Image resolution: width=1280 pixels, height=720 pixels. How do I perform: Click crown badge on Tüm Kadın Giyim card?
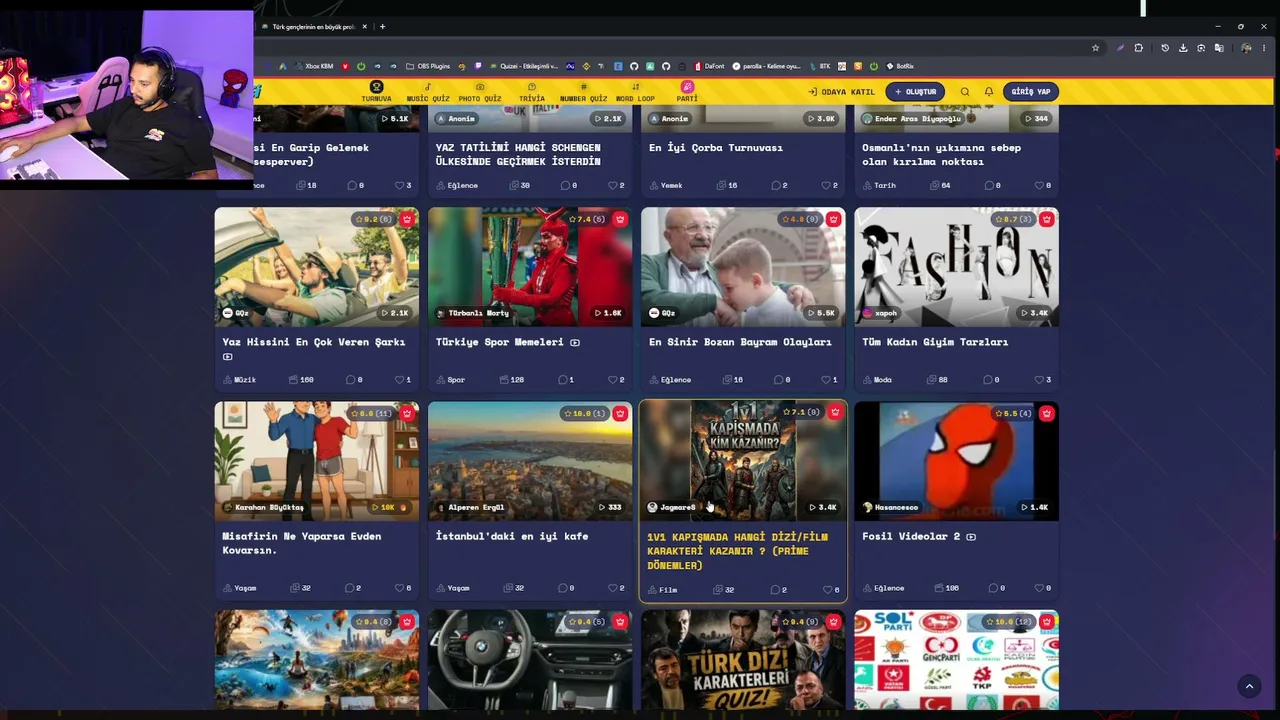point(1046,219)
